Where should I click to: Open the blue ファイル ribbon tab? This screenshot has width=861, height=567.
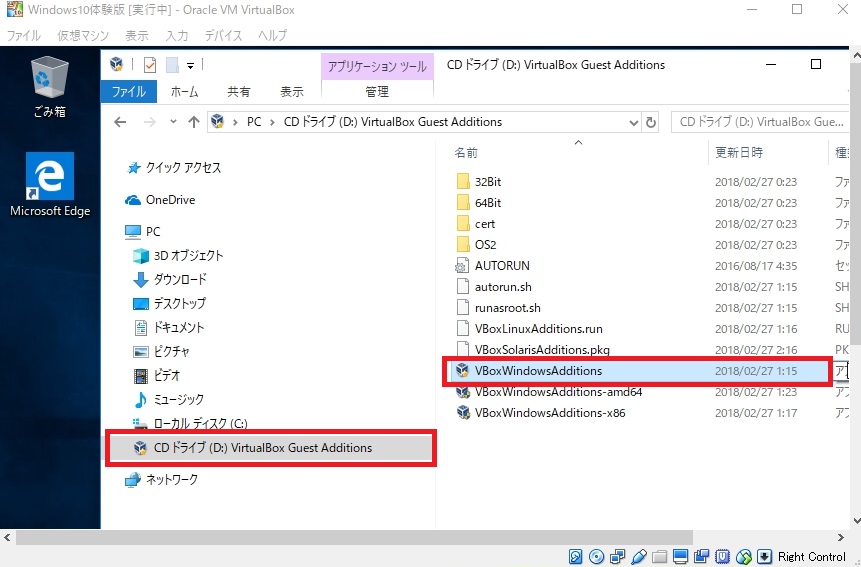[128, 91]
